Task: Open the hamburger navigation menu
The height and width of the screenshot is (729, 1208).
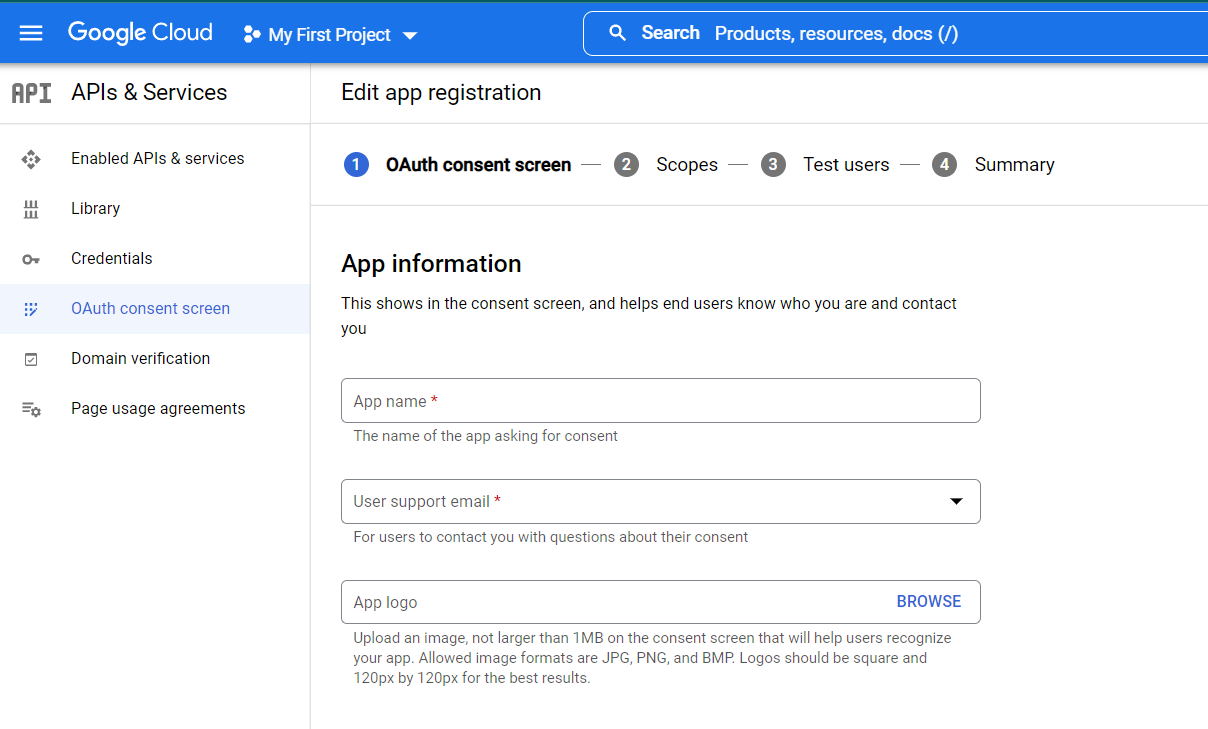Action: [31, 34]
